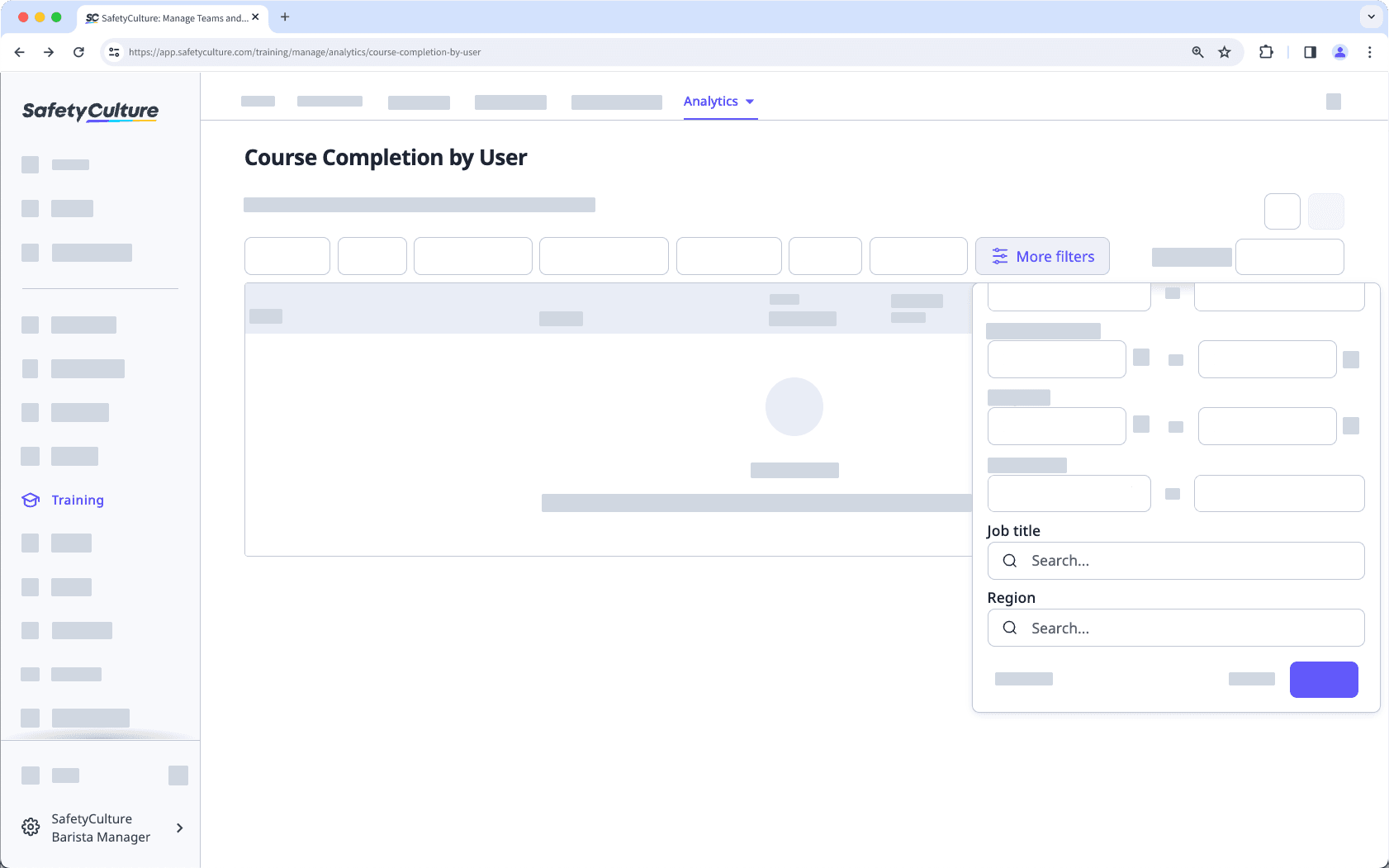The width and height of the screenshot is (1389, 868).
Task: Open the side panel icon in the browser toolbar
Action: point(1308,51)
